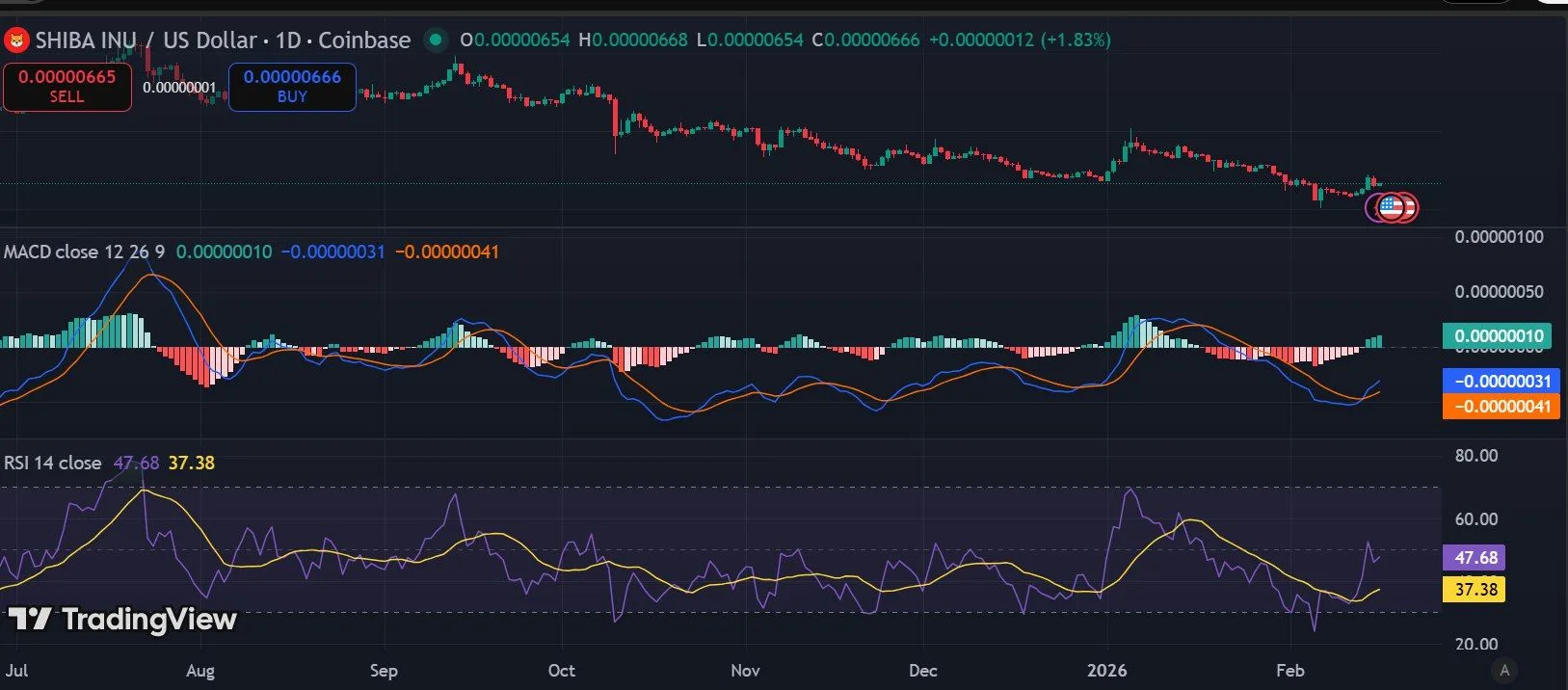Toggle the auto scale 'A' button

[x=1504, y=670]
